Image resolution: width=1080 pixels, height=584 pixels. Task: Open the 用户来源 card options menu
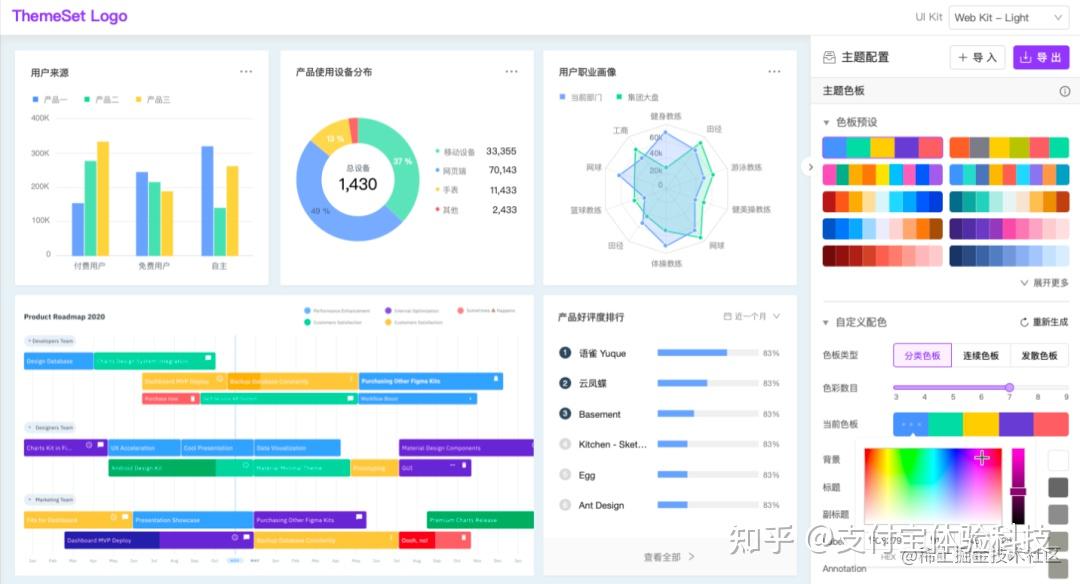245,71
